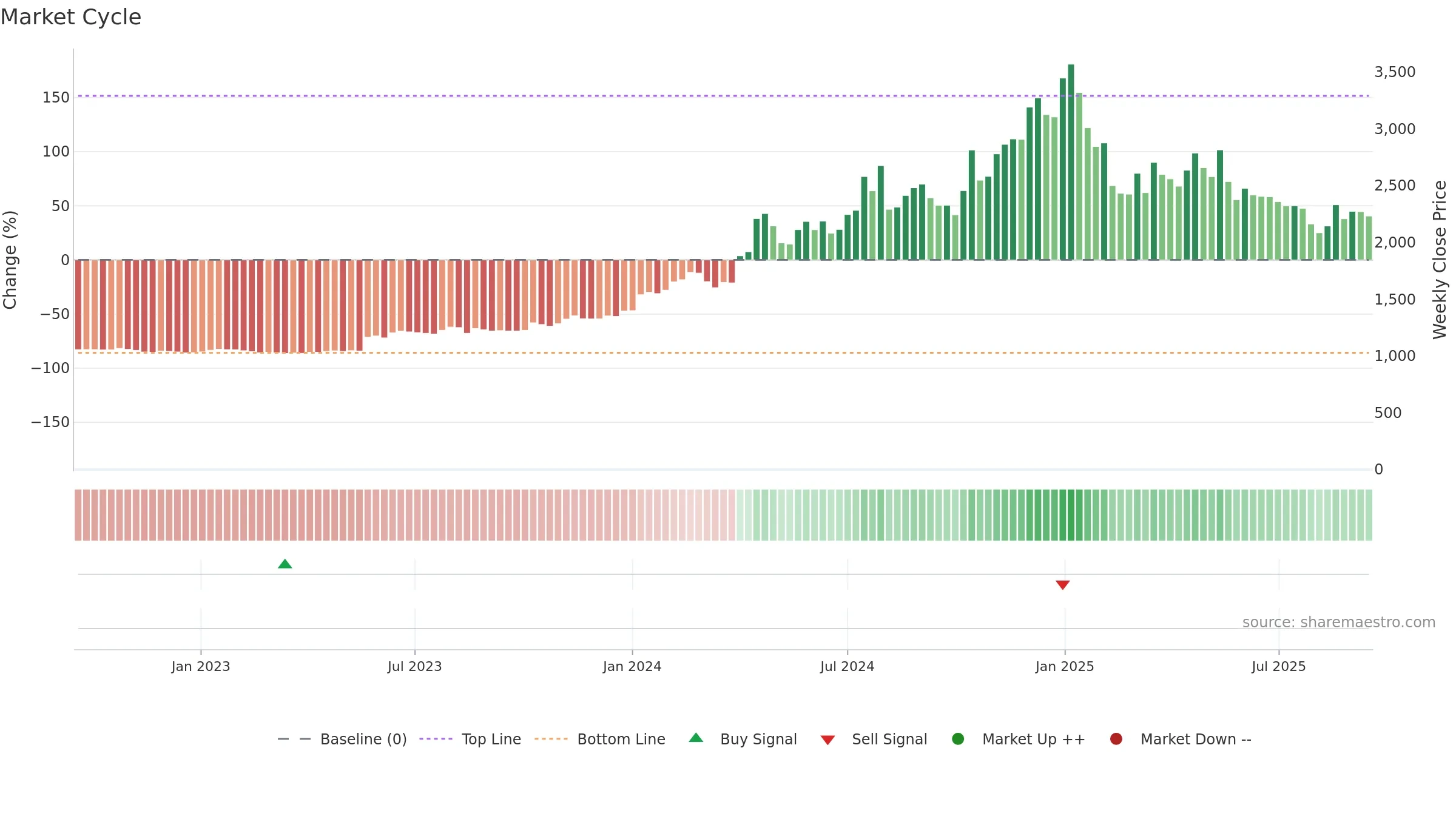Click the Change (%) axis title
1456x819 pixels.
point(10,260)
